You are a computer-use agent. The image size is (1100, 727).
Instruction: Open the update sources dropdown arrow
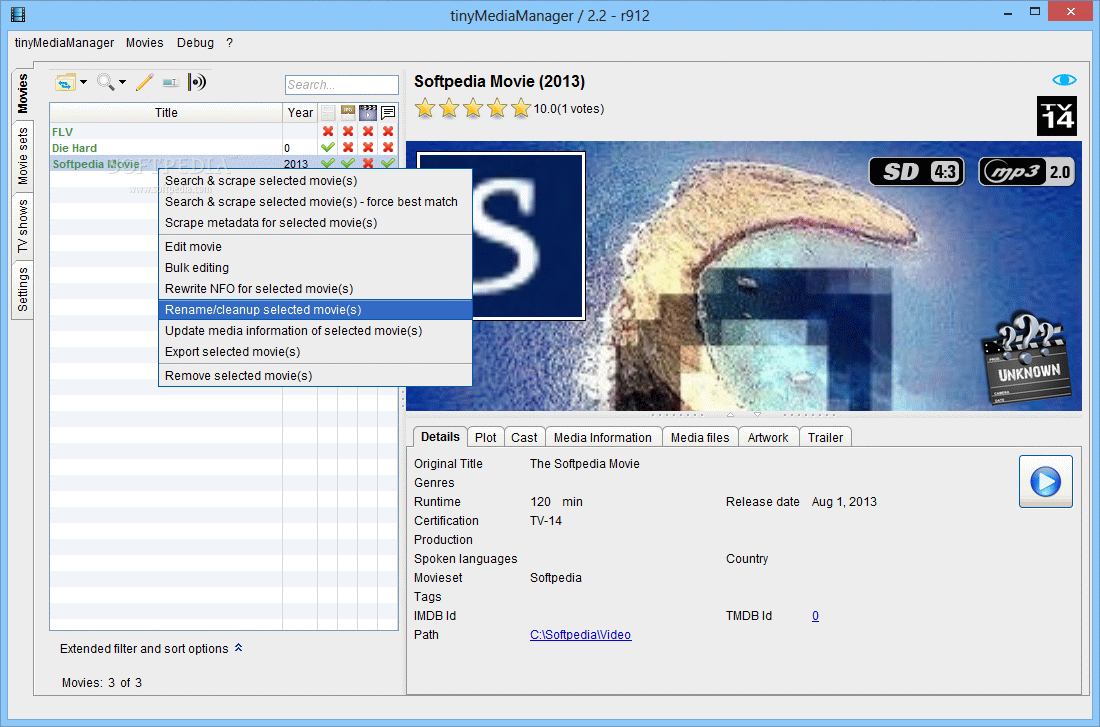coord(83,82)
